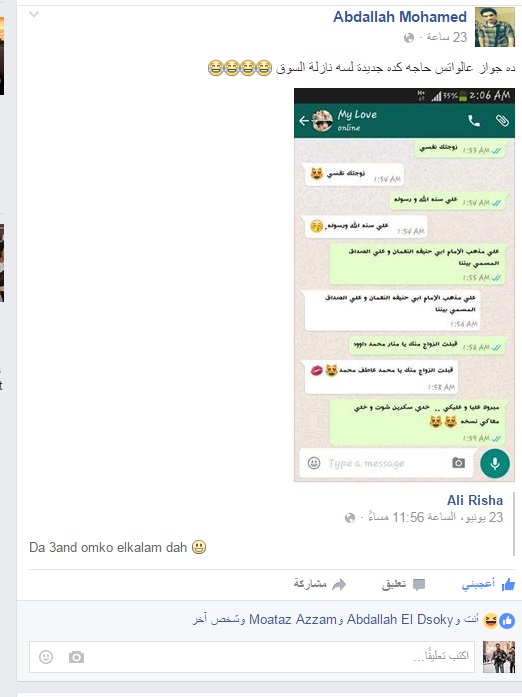Open the post options chevron menu
Screen dimensions: 522x697
(34, 14)
